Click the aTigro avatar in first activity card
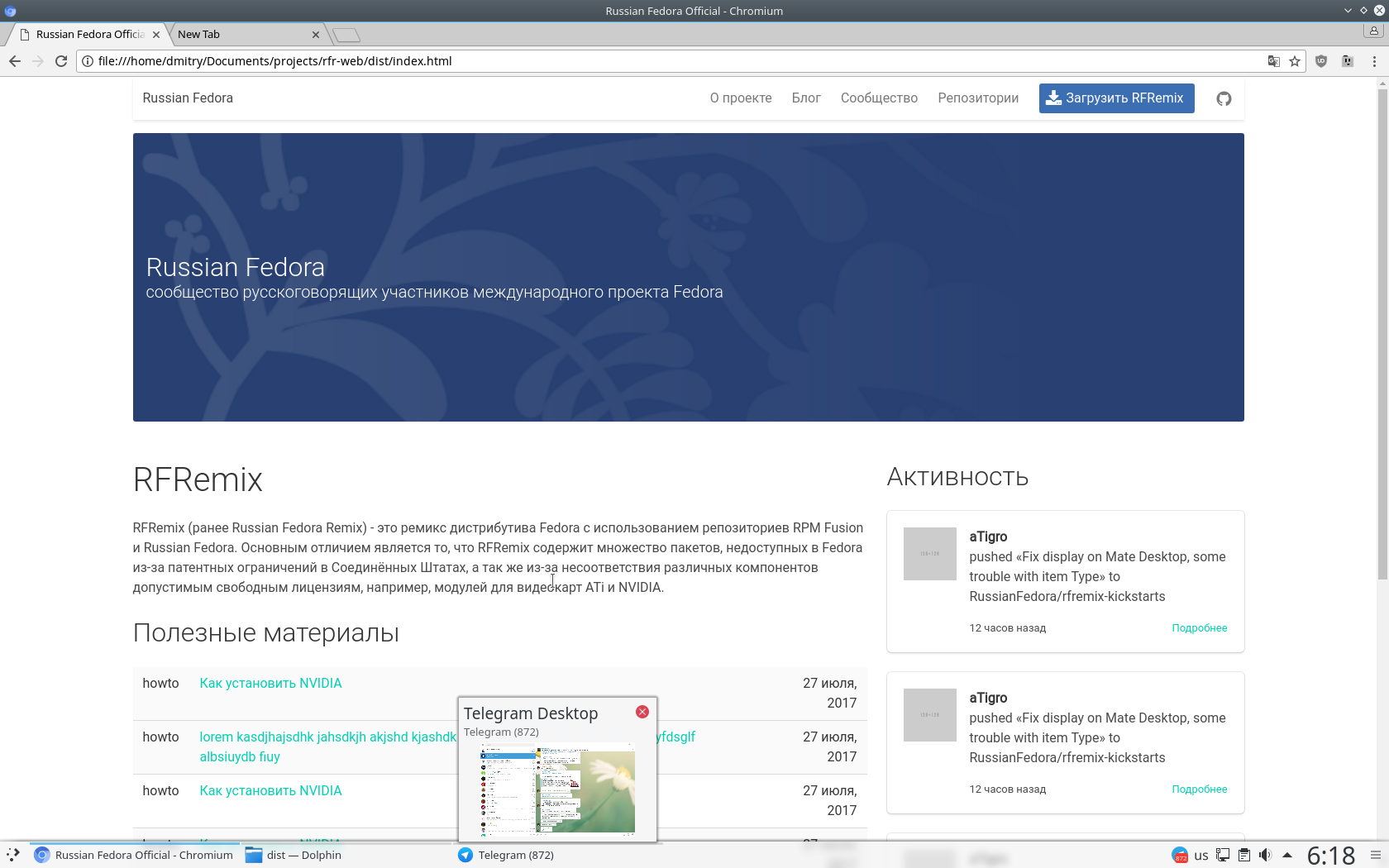The width and height of the screenshot is (1389, 868). click(930, 554)
